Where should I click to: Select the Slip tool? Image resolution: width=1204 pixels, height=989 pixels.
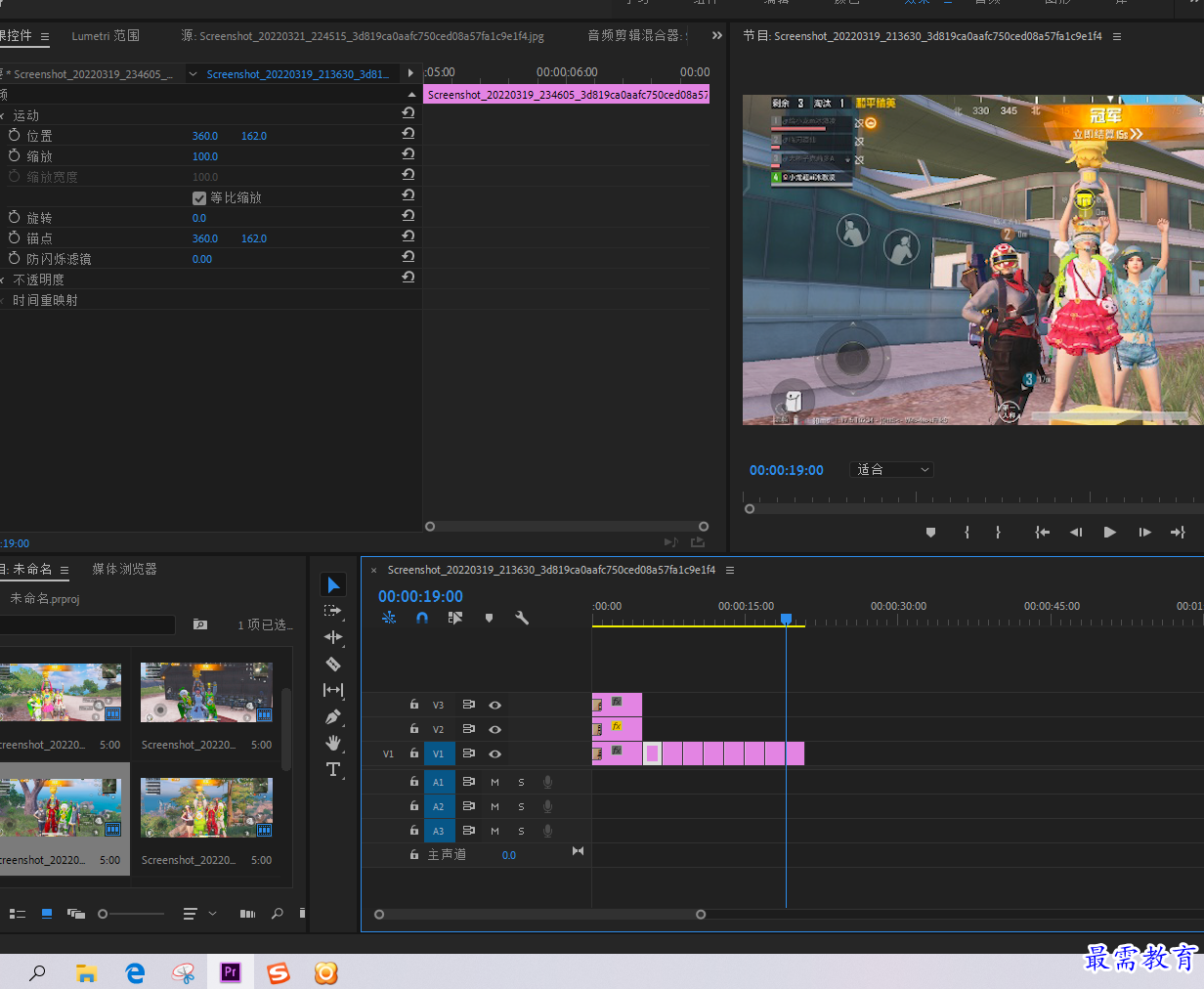[333, 690]
